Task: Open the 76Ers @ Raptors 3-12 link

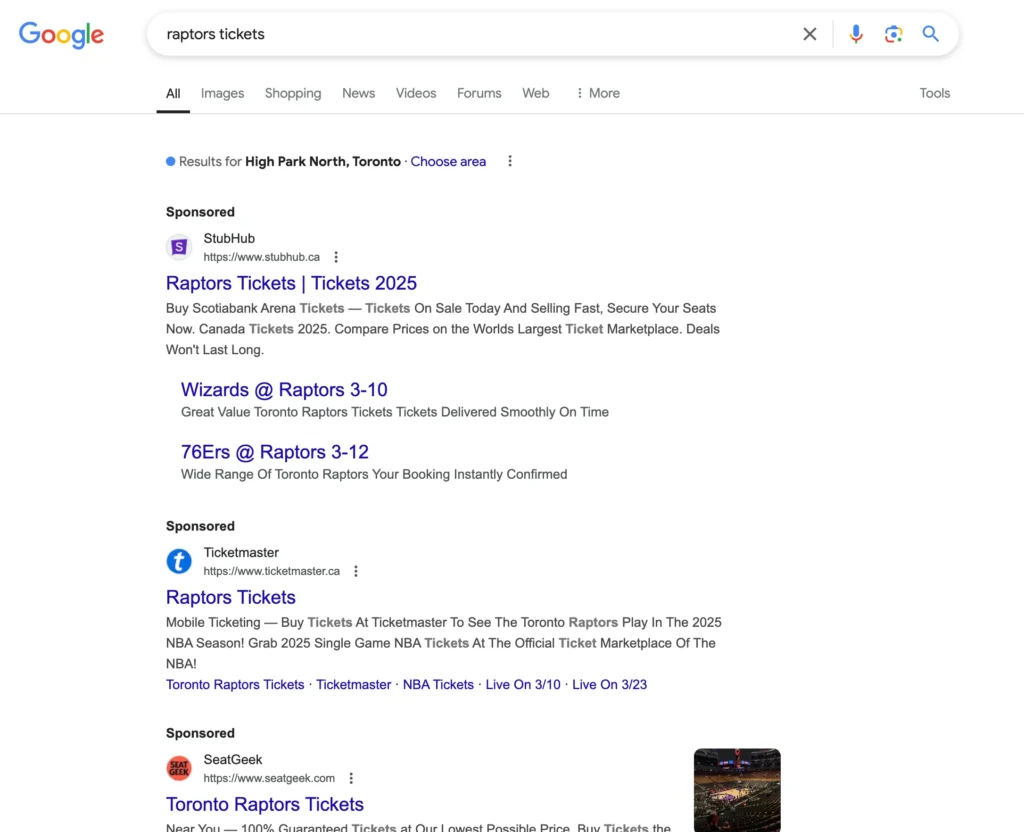Action: click(275, 452)
